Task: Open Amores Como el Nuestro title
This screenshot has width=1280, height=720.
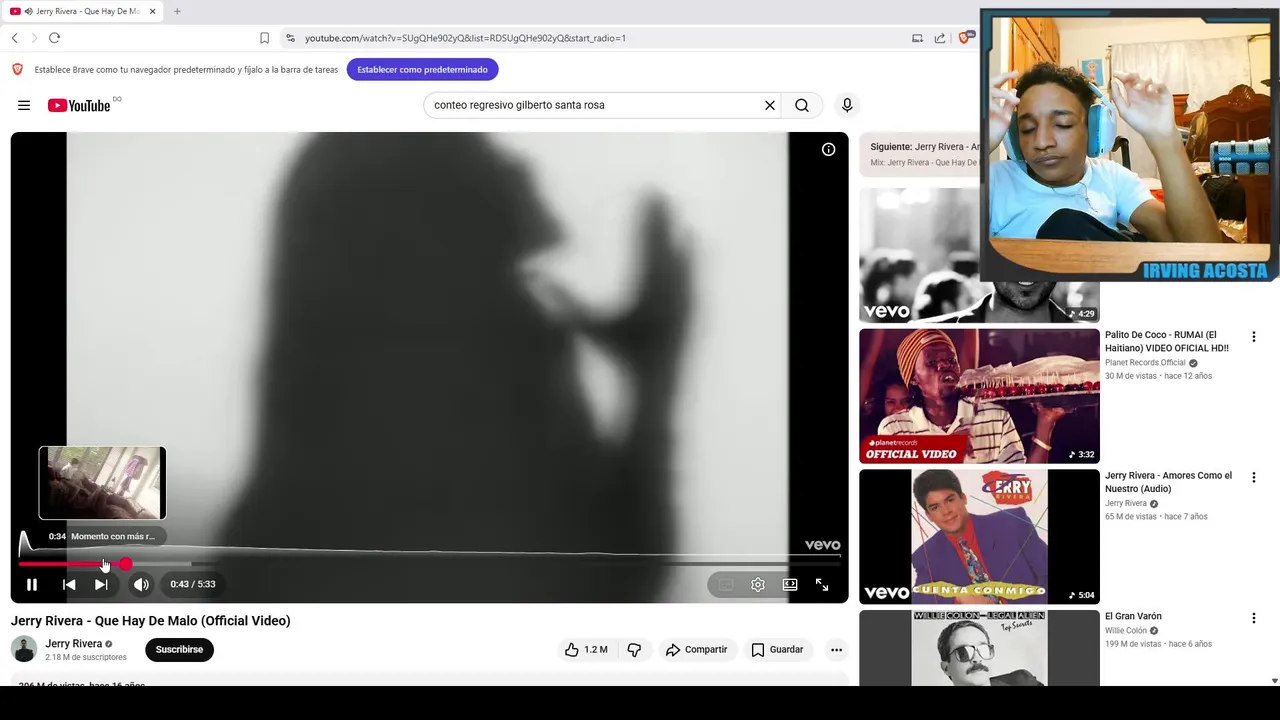Action: pos(1168,483)
